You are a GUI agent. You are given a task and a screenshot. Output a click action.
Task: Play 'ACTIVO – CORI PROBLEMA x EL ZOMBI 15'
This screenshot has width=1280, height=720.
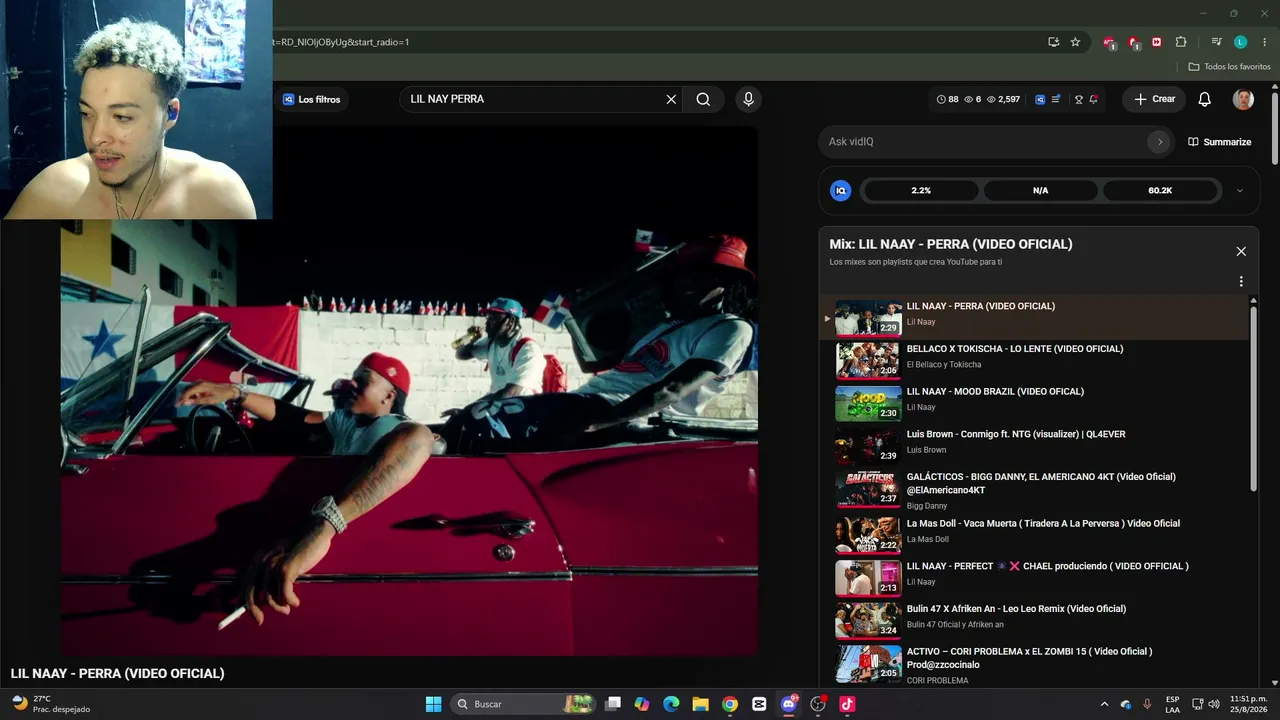coord(1033,664)
